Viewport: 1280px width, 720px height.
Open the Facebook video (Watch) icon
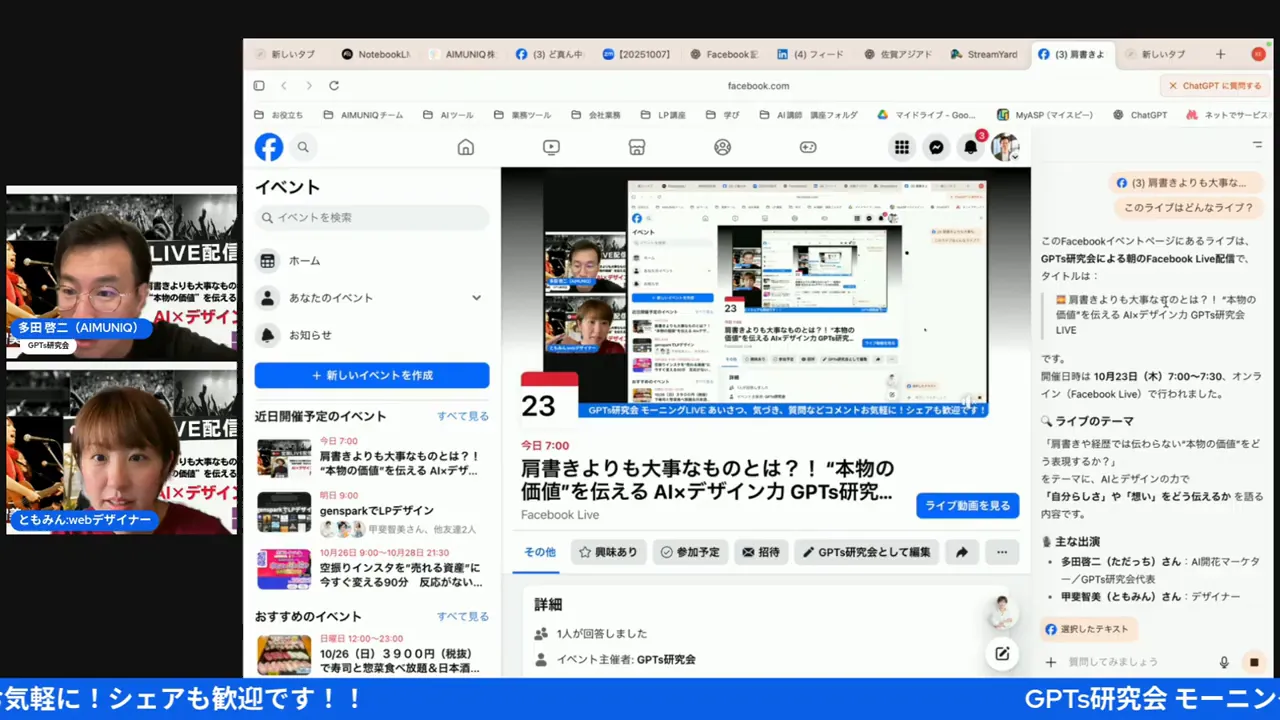click(x=551, y=147)
